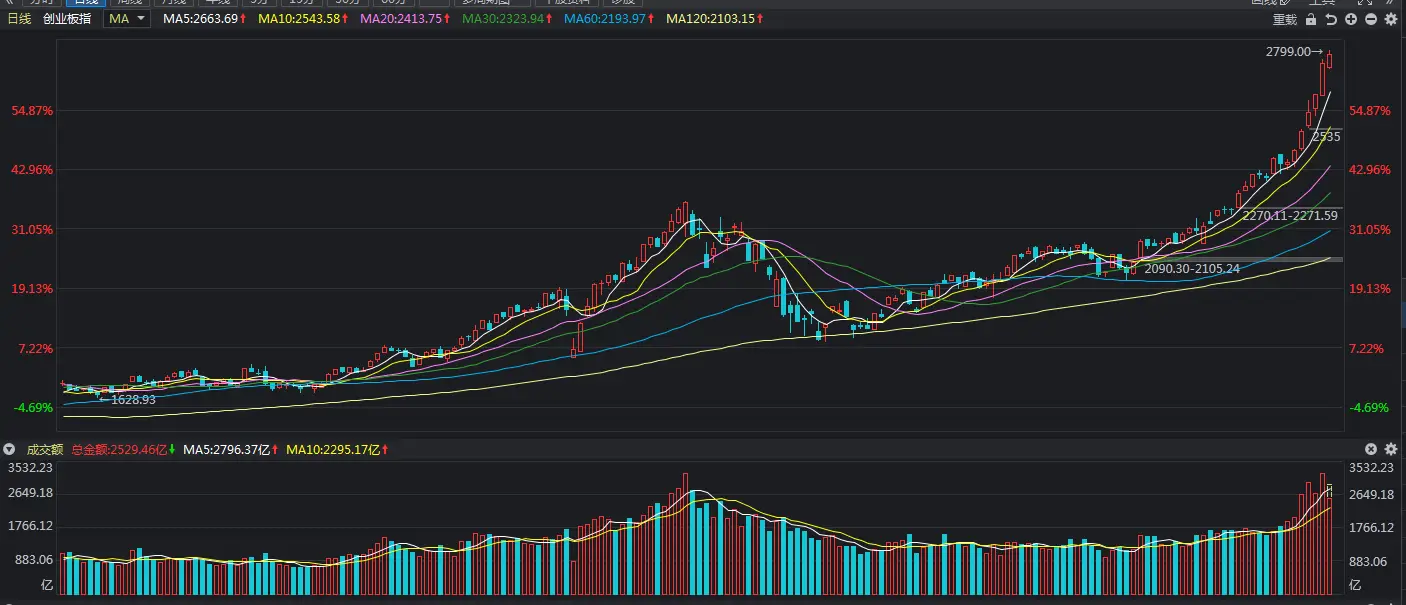Click the lock icon beside 重载
Screen dimensions: 1406x605
tap(1312, 19)
